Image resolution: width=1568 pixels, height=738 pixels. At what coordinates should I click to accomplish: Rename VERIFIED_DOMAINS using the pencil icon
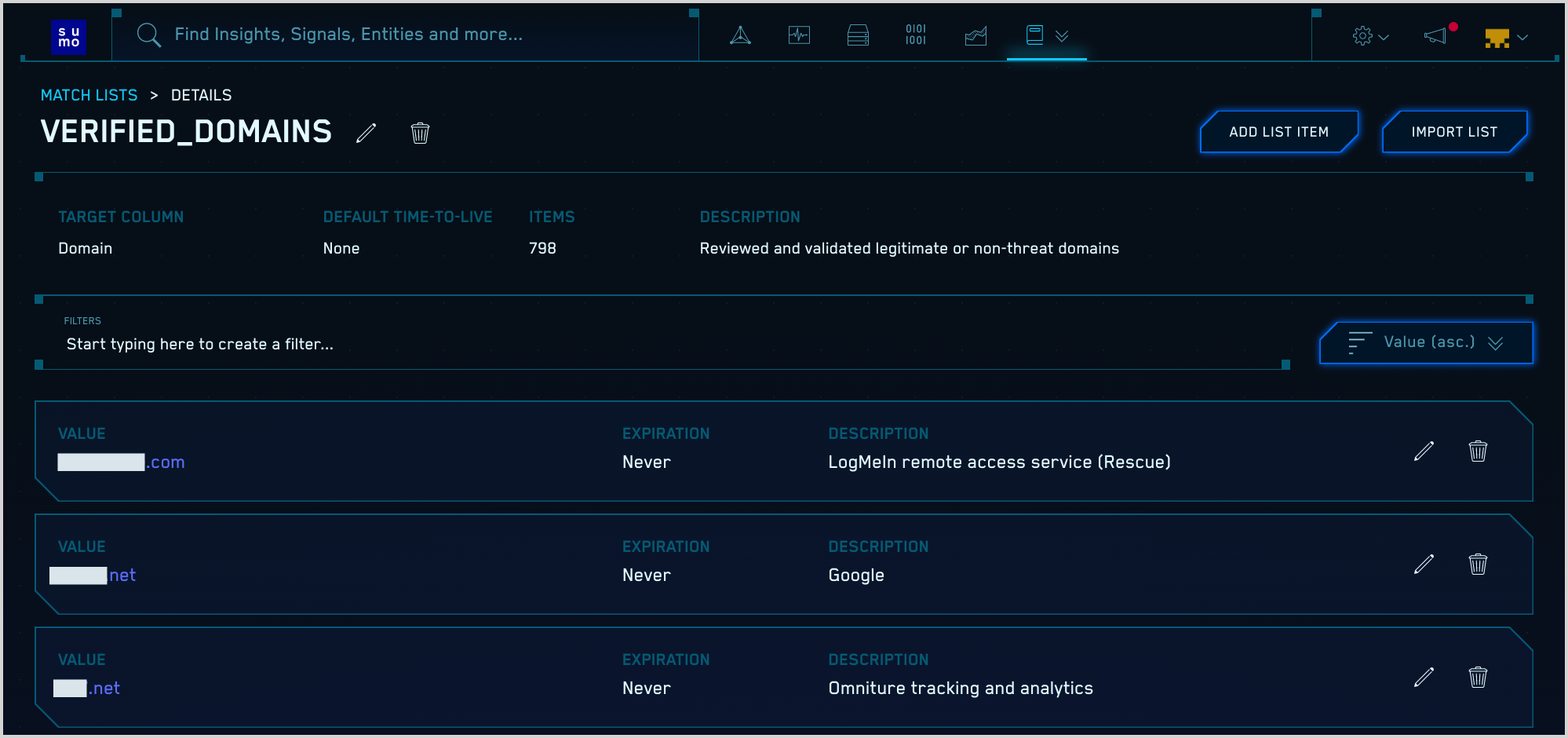(x=366, y=133)
